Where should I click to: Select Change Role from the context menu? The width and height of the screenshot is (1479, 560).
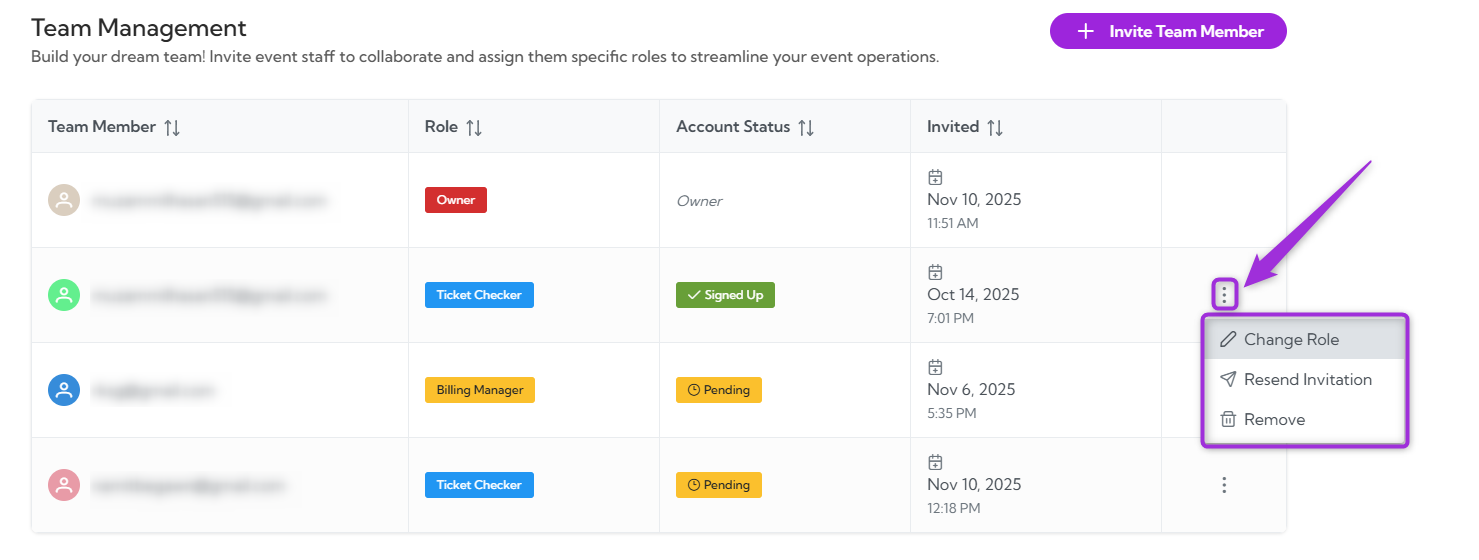1291,340
